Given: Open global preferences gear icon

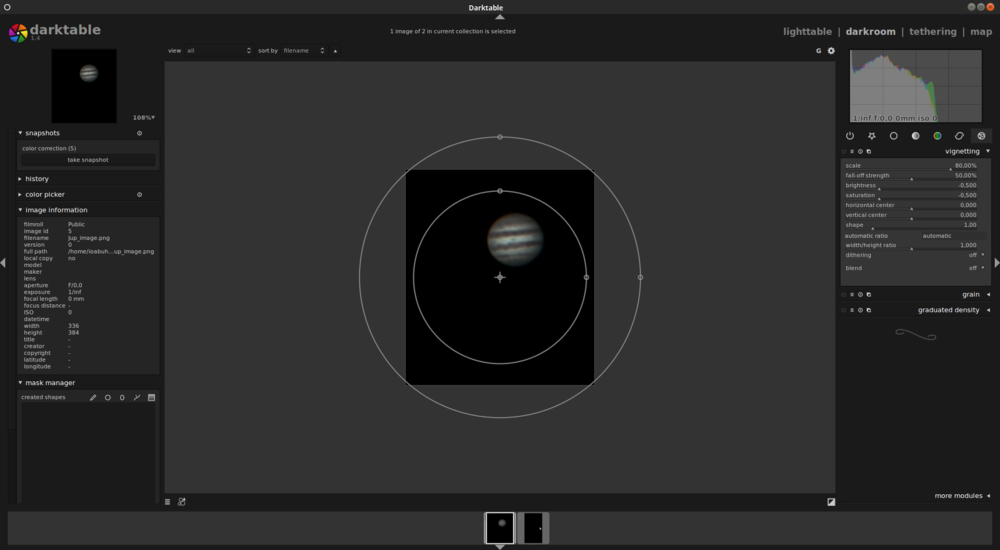Looking at the screenshot, I should (x=830, y=50).
